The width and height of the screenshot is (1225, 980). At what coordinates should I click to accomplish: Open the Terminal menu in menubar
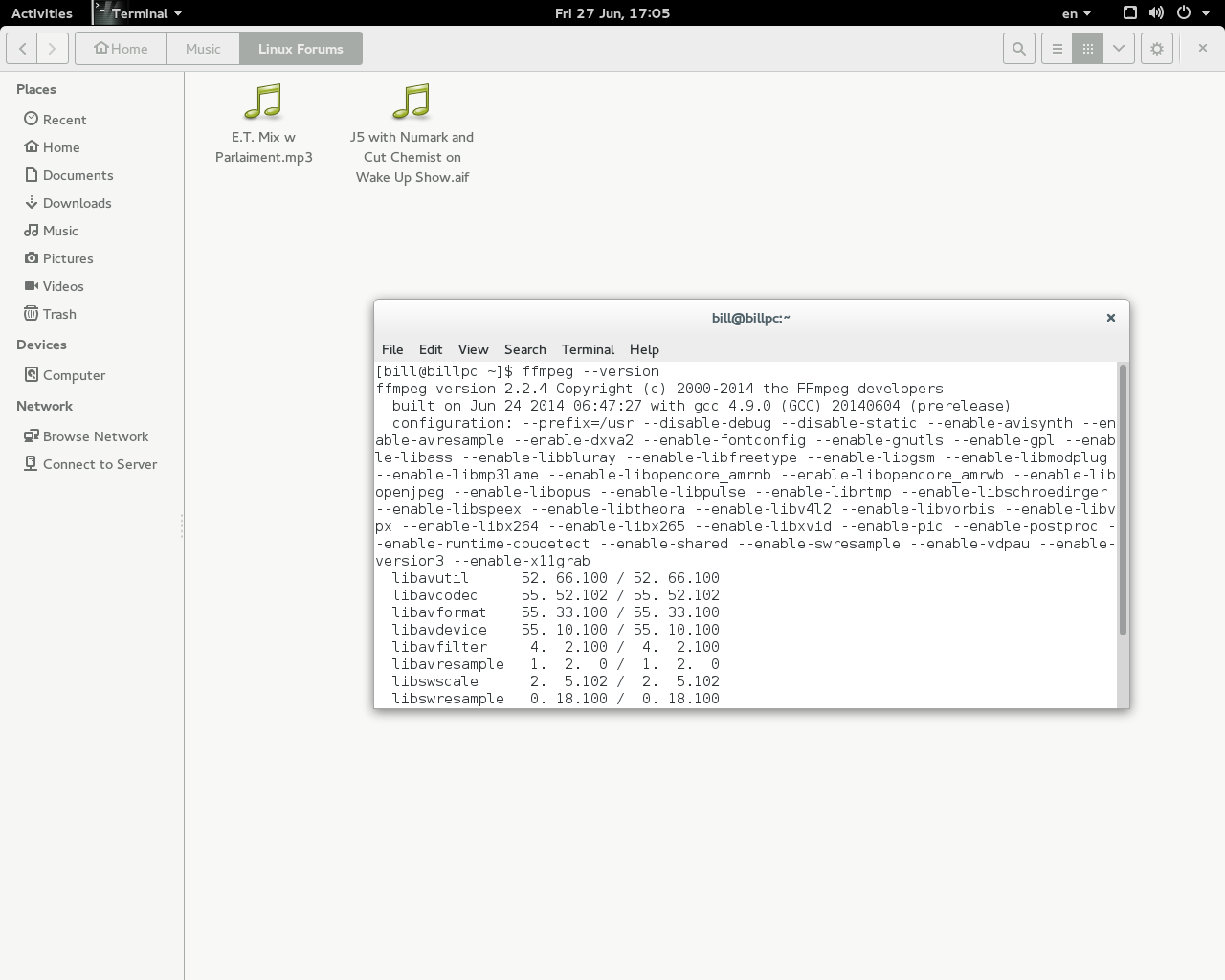(588, 349)
